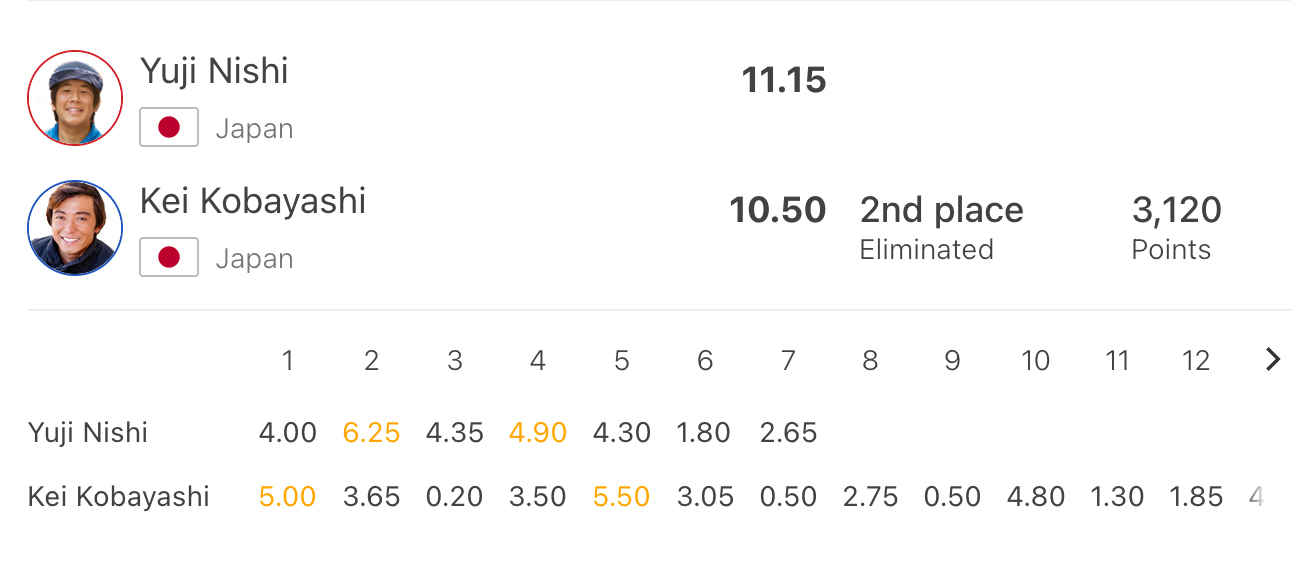Click Yuji Nishi's profile photo

click(75, 98)
